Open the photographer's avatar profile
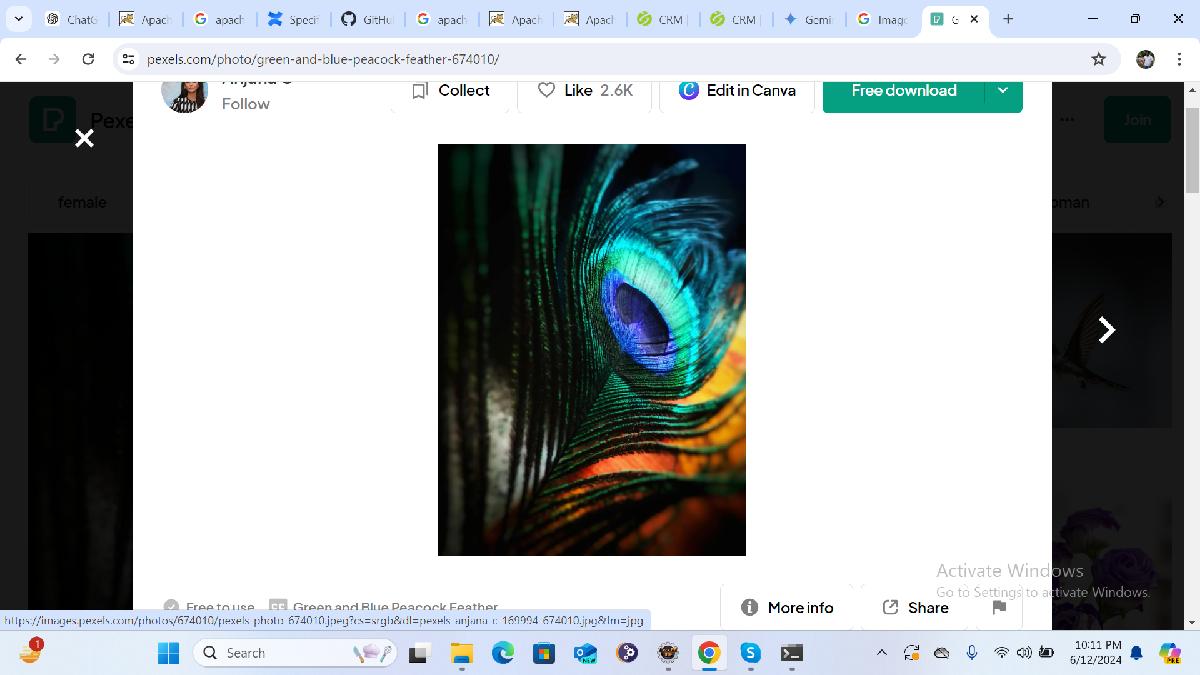Image resolution: width=1200 pixels, height=675 pixels. [x=184, y=96]
